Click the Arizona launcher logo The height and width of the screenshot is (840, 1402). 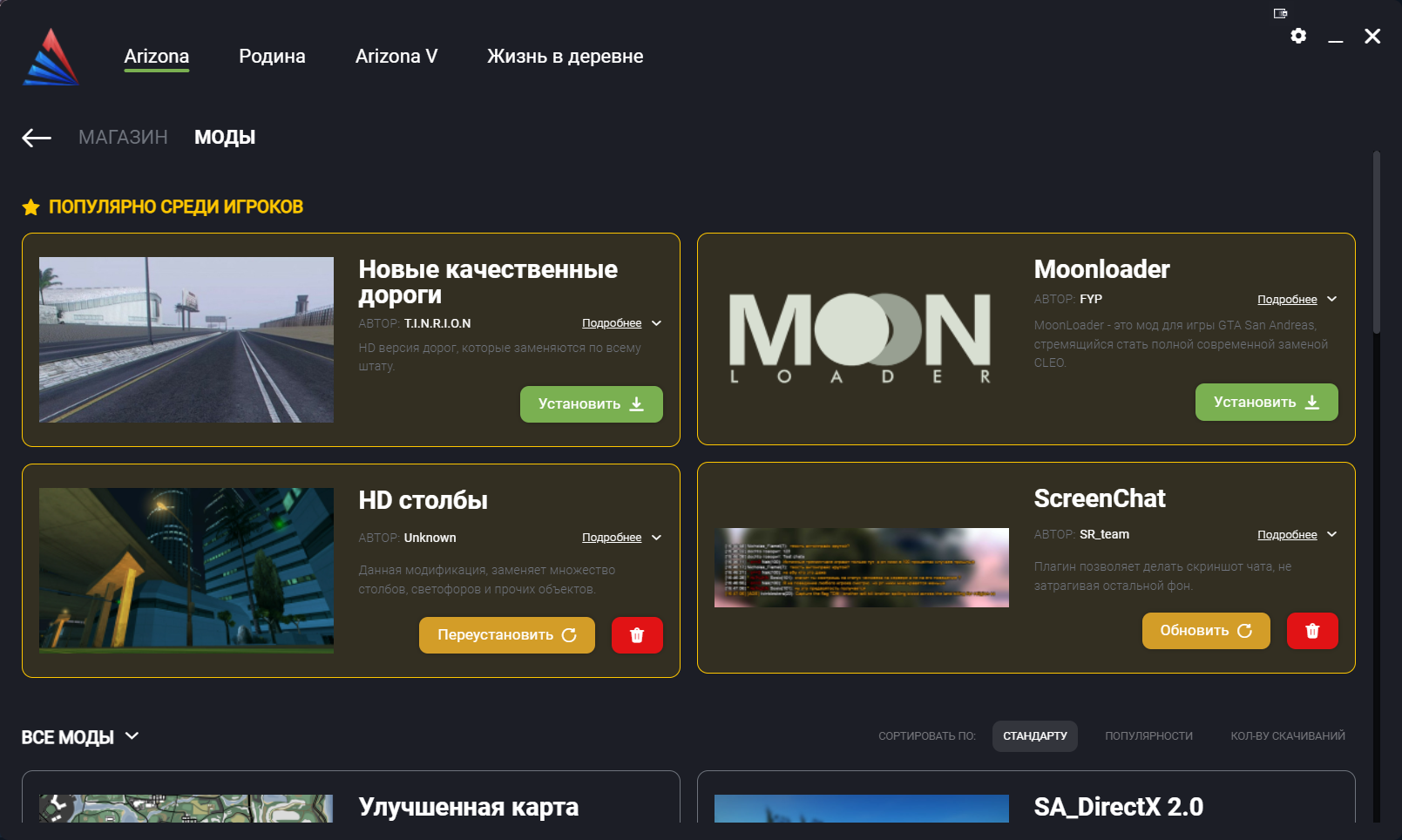(x=51, y=57)
